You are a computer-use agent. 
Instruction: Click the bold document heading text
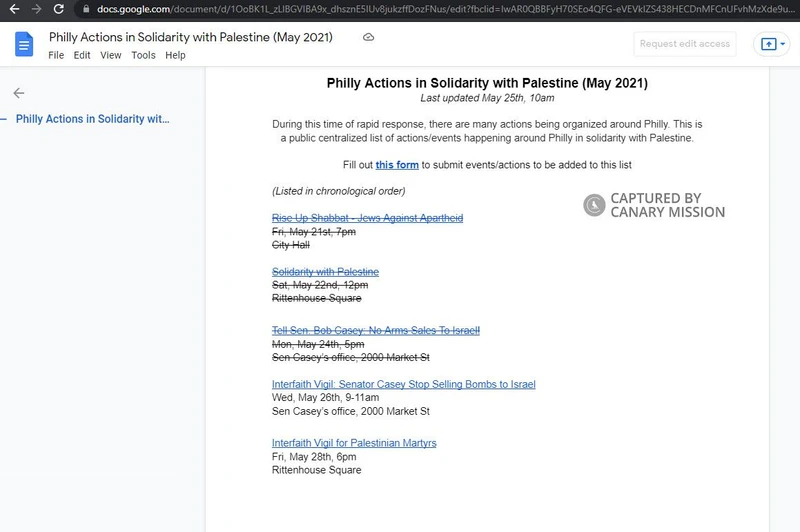point(487,83)
